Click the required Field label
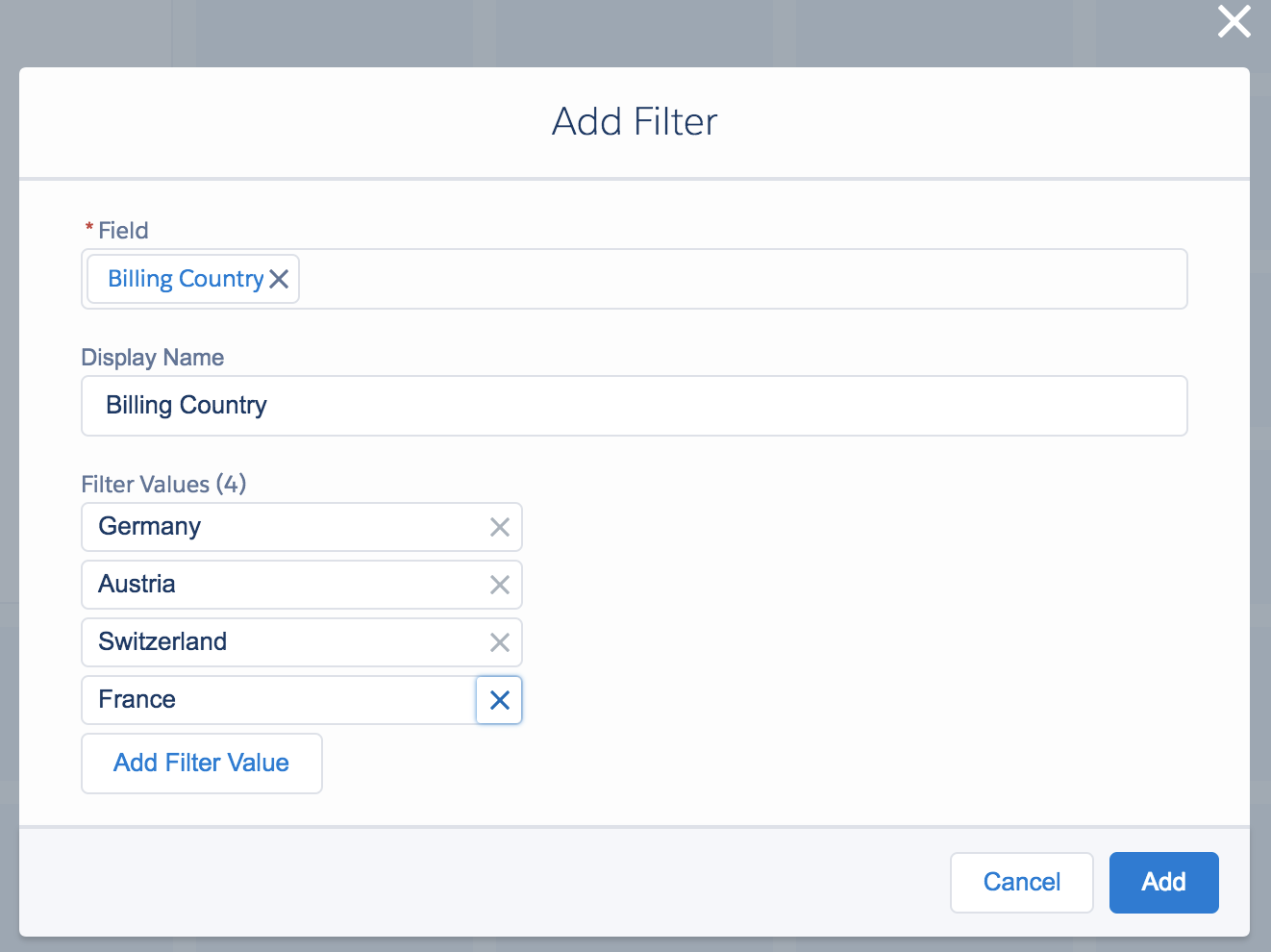 point(122,231)
